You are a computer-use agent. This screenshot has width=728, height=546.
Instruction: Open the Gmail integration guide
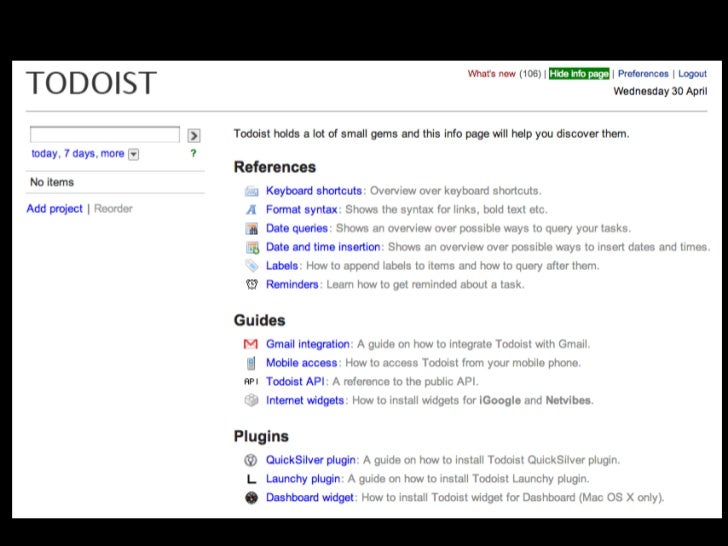pyautogui.click(x=308, y=344)
